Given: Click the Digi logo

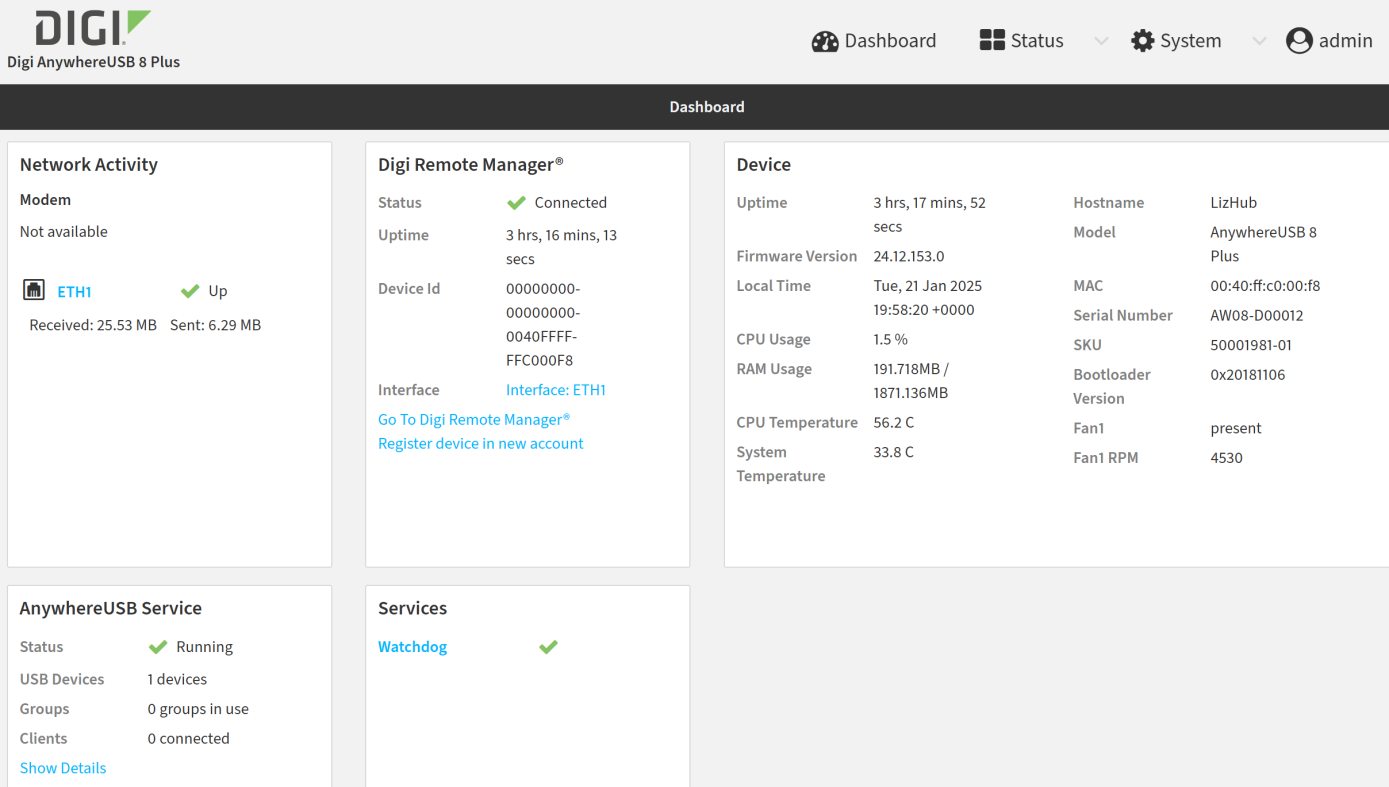Looking at the screenshot, I should (x=93, y=27).
